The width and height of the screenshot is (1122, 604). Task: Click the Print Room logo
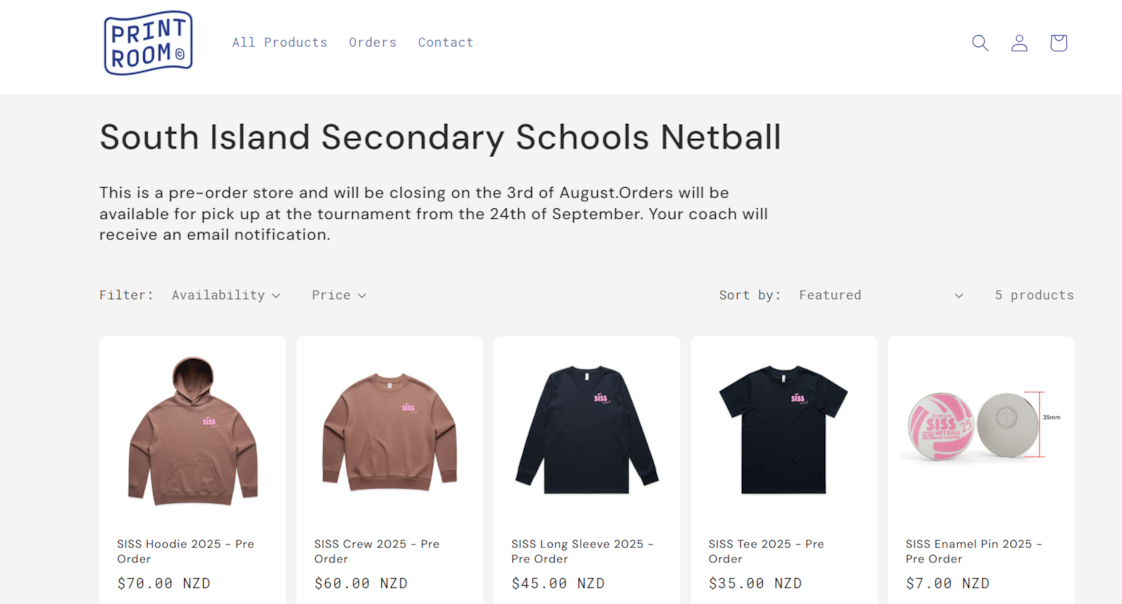(x=148, y=43)
